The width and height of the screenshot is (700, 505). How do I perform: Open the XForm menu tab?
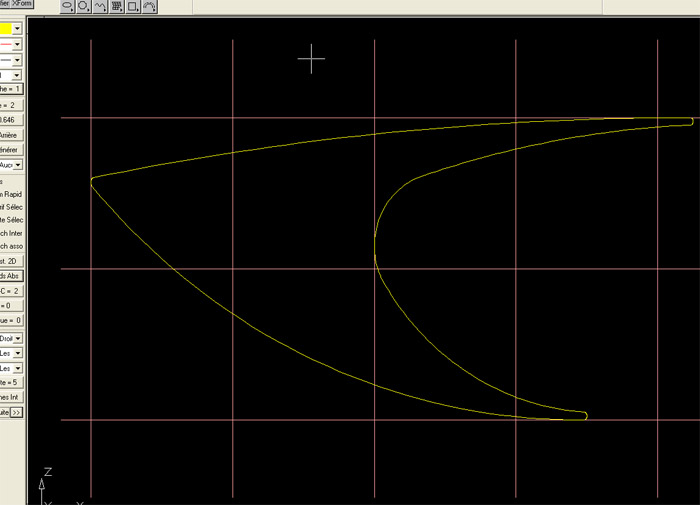click(21, 5)
